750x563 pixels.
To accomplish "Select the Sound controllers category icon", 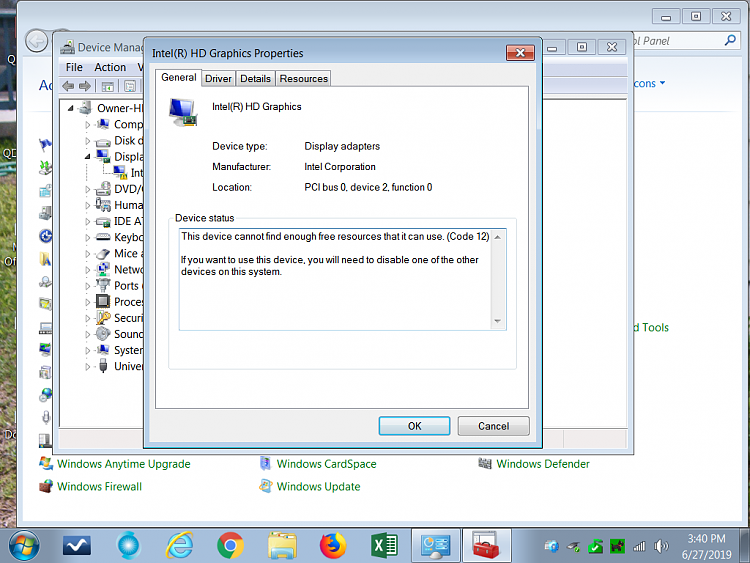I will [103, 334].
